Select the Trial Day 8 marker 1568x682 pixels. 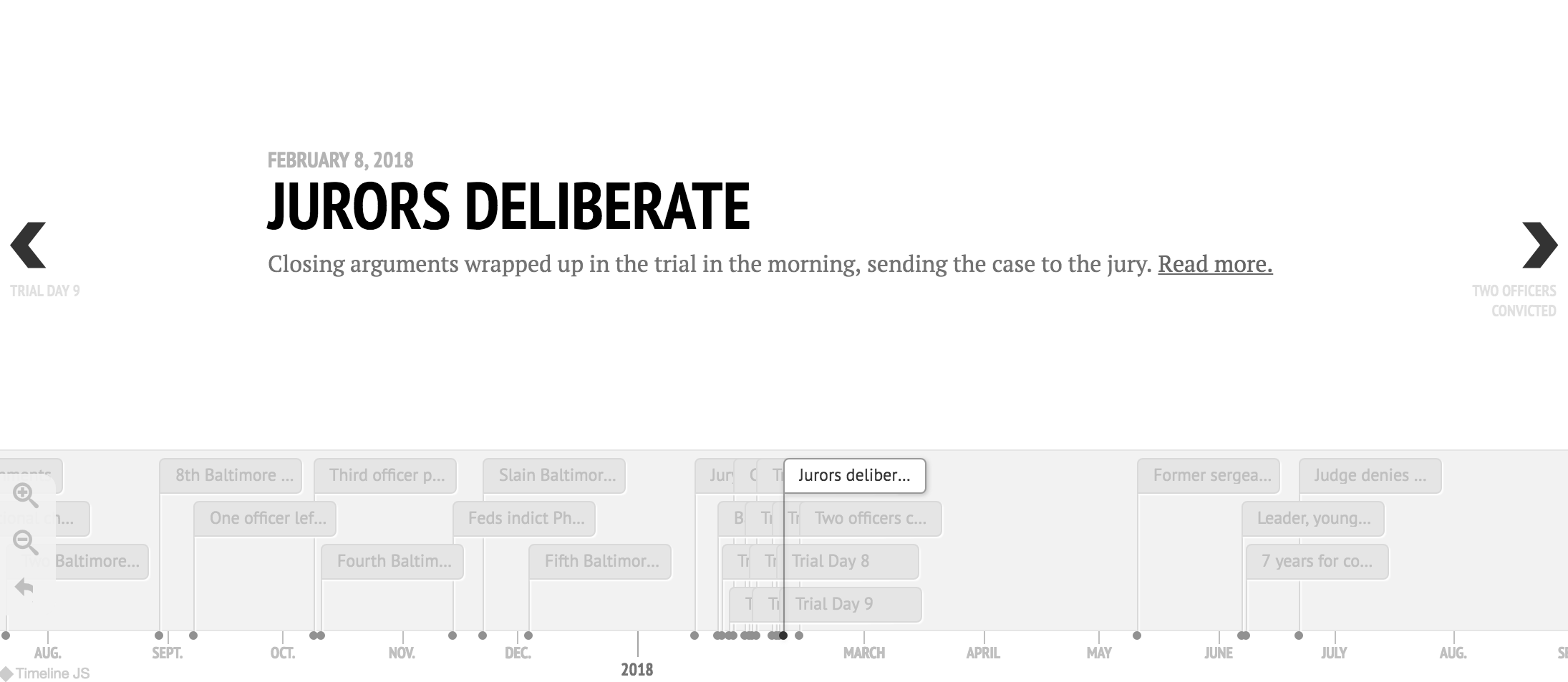[x=851, y=562]
